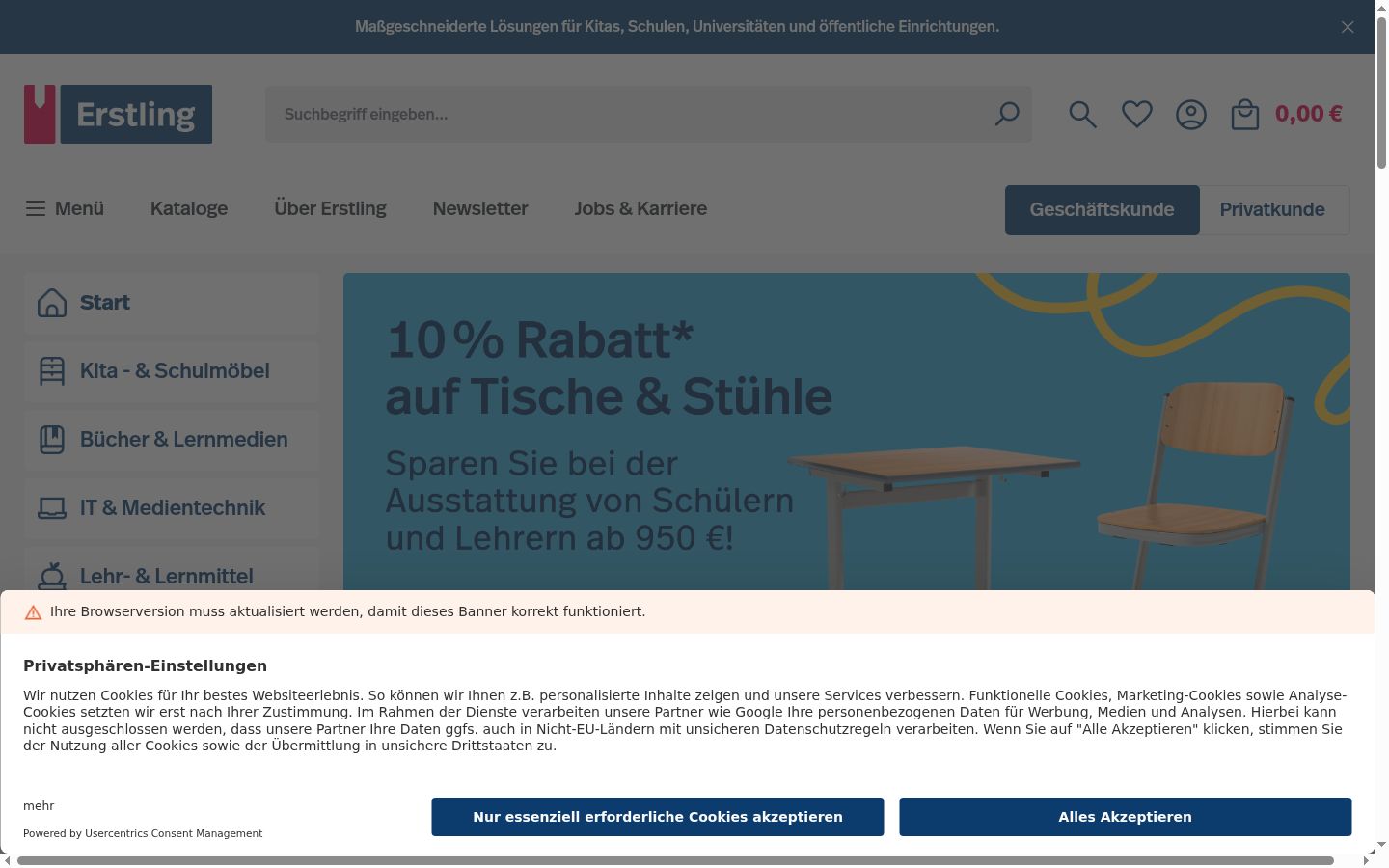Open Kita - & Schulmöbel category
This screenshot has height=868, width=1389.
pyautogui.click(x=172, y=371)
